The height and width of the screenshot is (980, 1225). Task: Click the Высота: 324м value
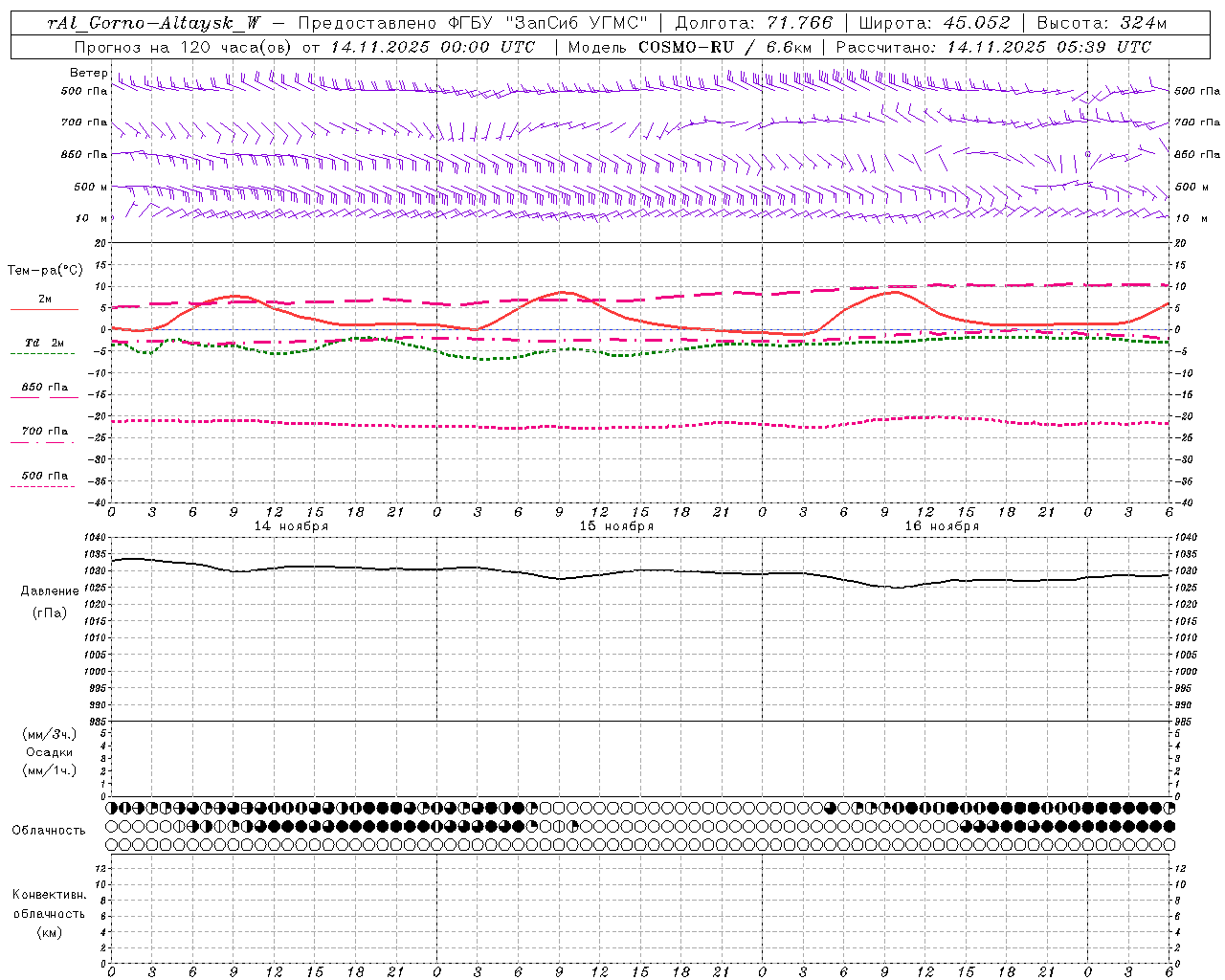coord(1102,23)
